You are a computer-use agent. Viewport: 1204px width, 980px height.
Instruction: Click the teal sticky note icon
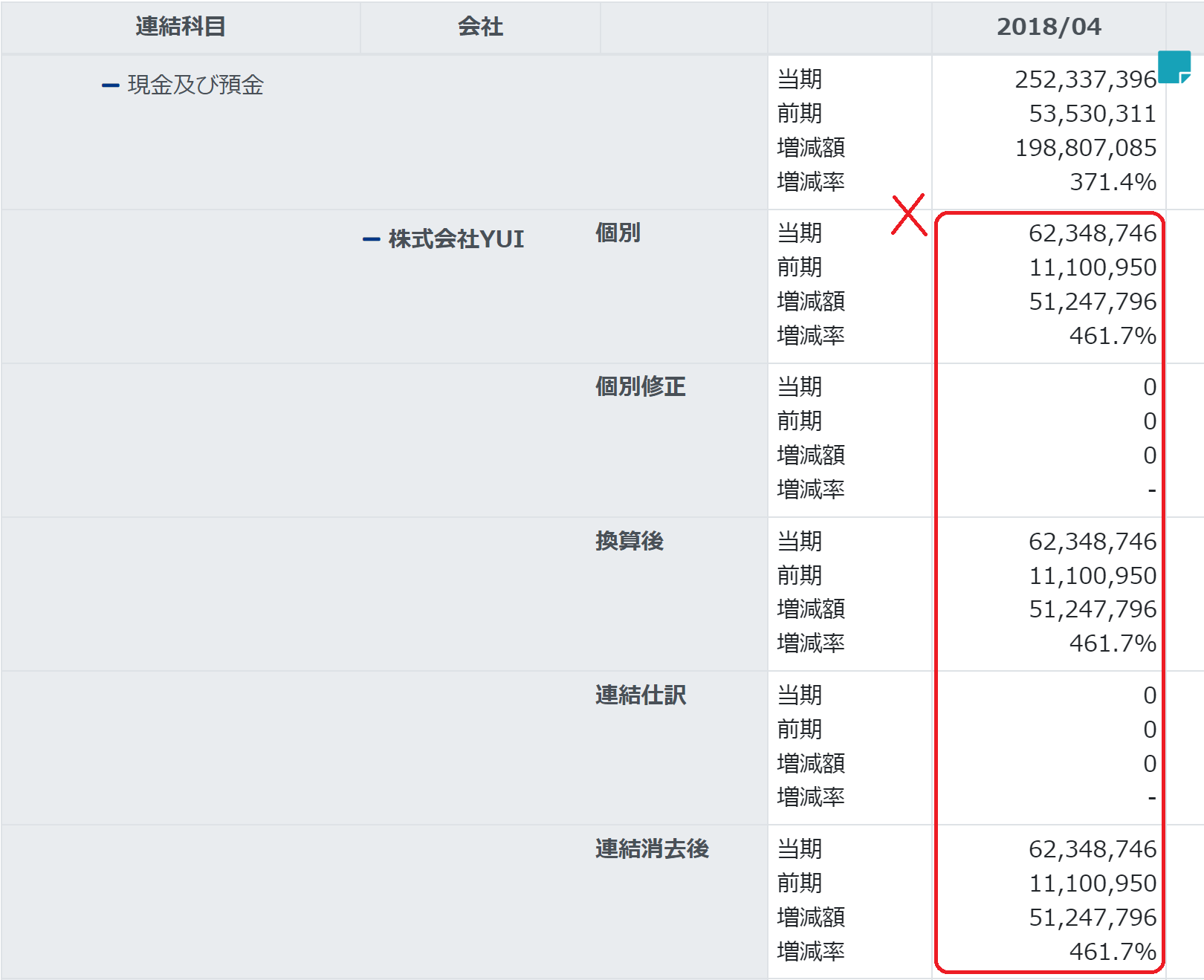(x=1174, y=67)
